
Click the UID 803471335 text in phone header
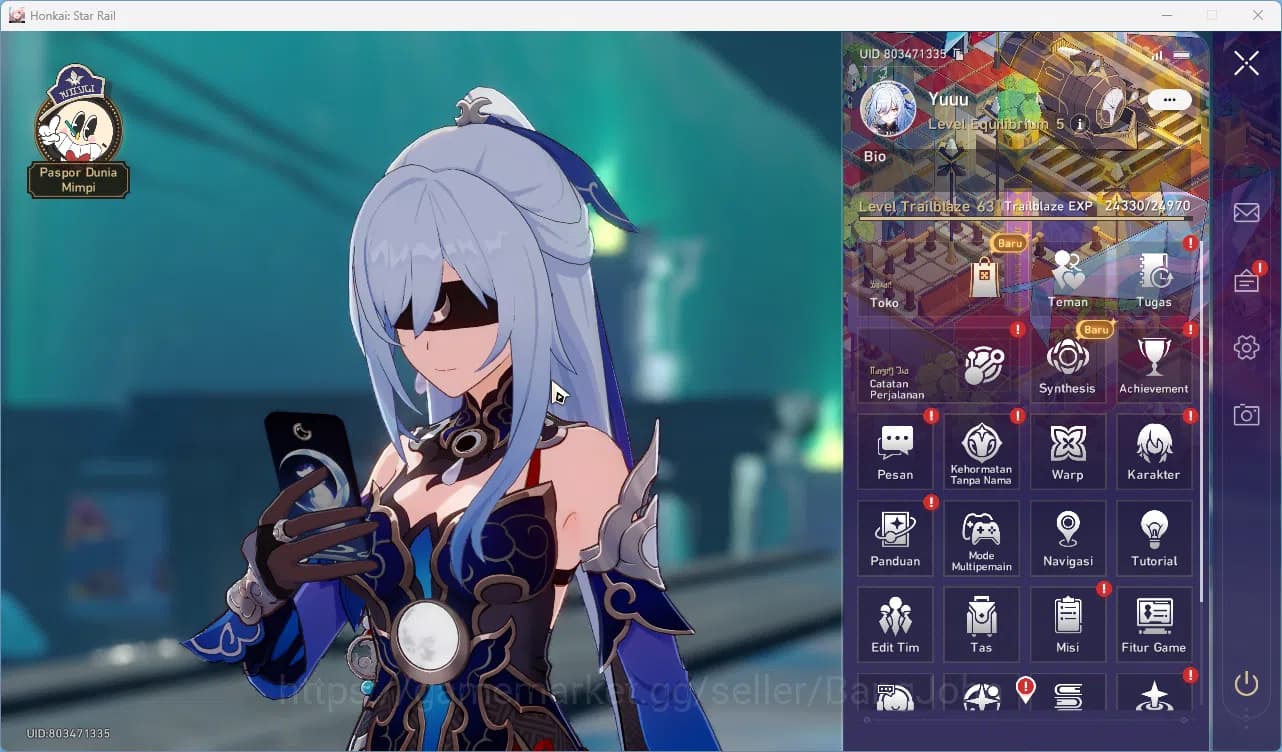click(x=902, y=54)
